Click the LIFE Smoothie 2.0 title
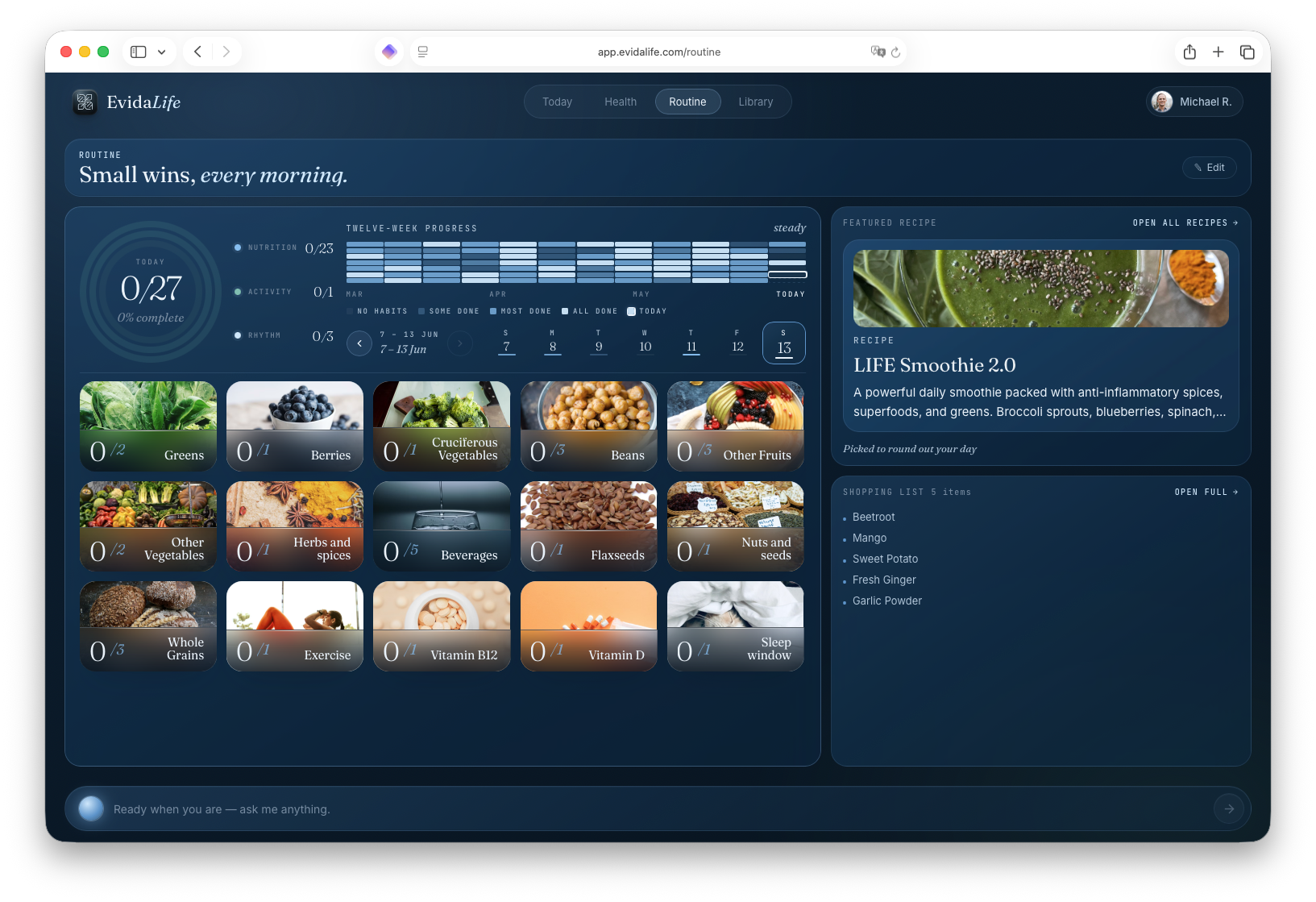The height and width of the screenshot is (902, 1316). tap(935, 365)
